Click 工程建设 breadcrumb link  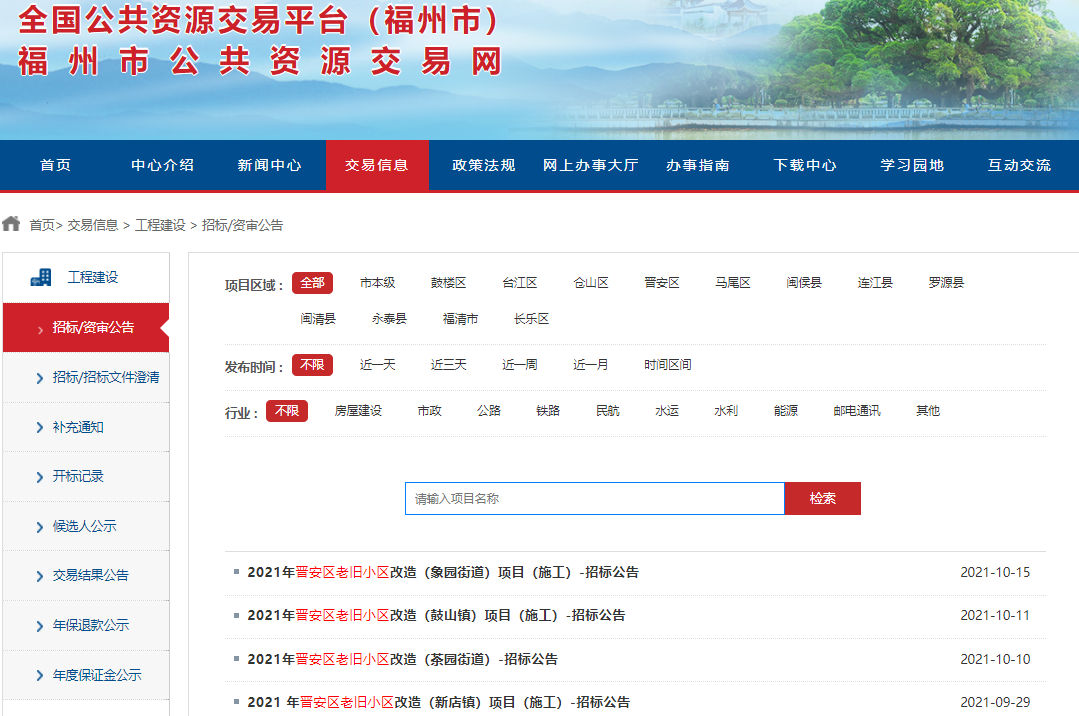coord(160,225)
